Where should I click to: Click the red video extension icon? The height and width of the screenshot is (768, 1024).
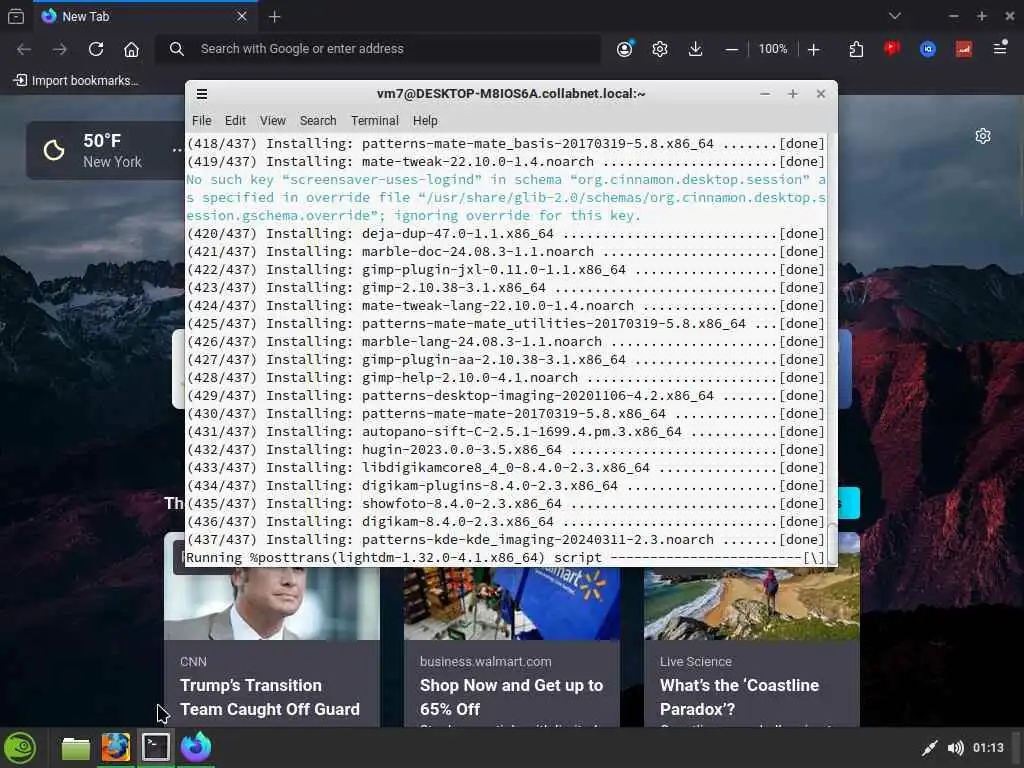[892, 48]
